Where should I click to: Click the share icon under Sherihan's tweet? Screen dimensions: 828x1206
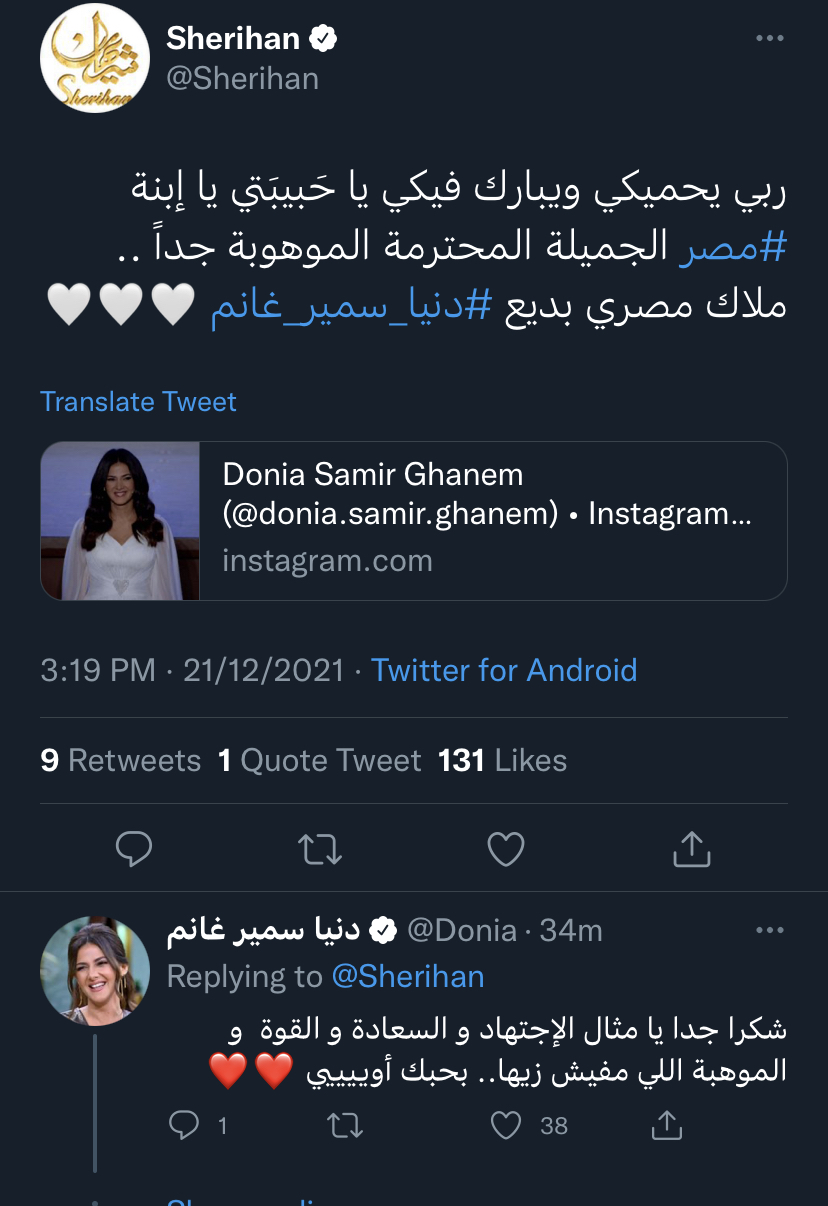[x=690, y=849]
